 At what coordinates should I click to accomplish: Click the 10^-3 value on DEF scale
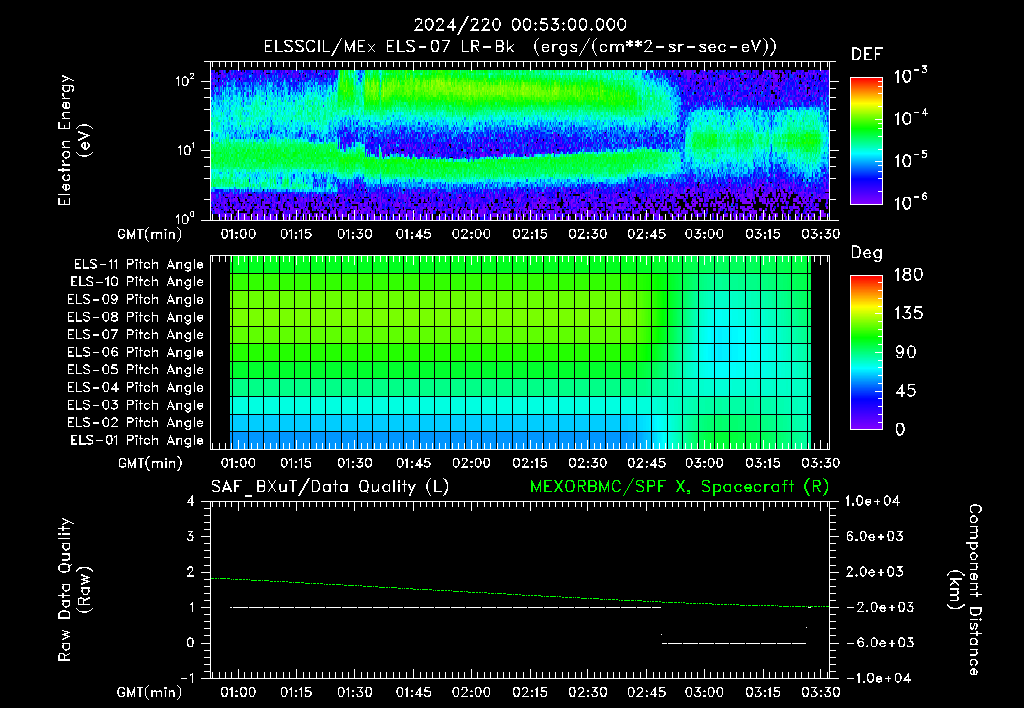[x=911, y=75]
